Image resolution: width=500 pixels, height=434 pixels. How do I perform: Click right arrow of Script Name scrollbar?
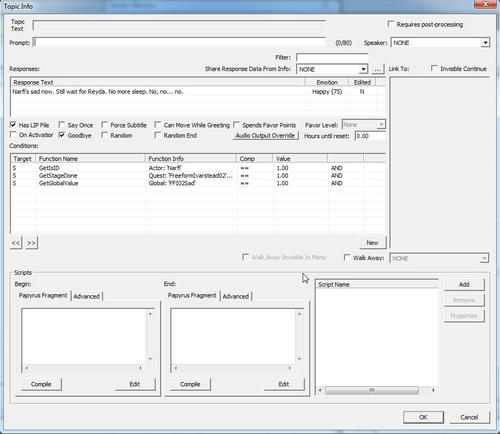coord(433,390)
